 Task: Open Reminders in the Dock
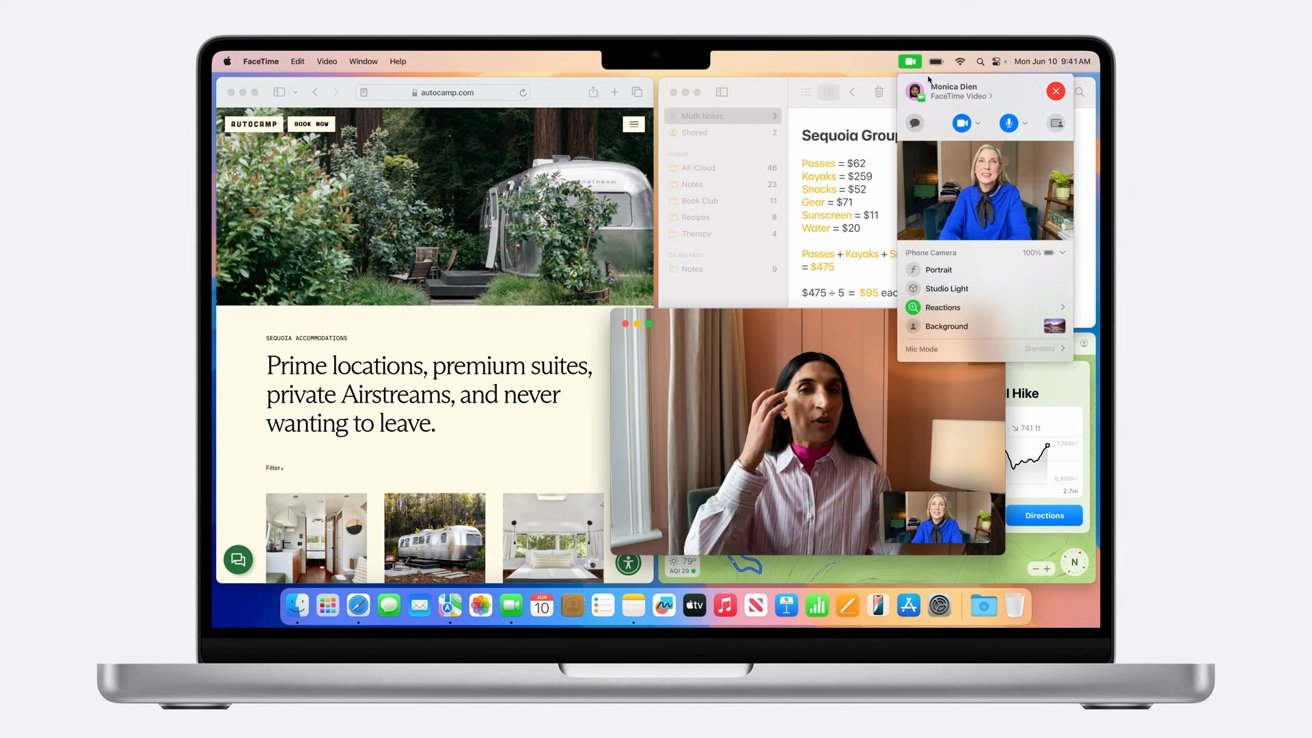coord(603,605)
